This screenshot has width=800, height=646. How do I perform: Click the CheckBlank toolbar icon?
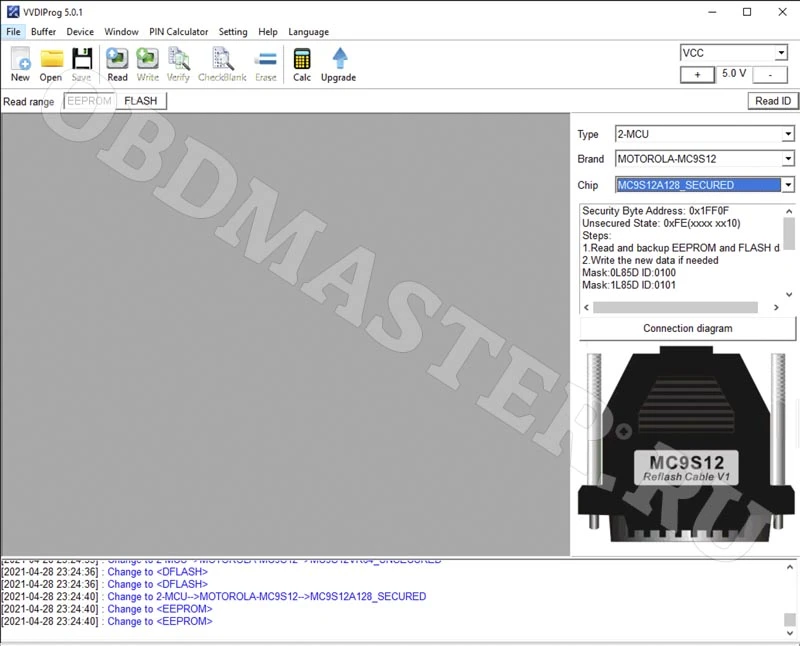[222, 64]
